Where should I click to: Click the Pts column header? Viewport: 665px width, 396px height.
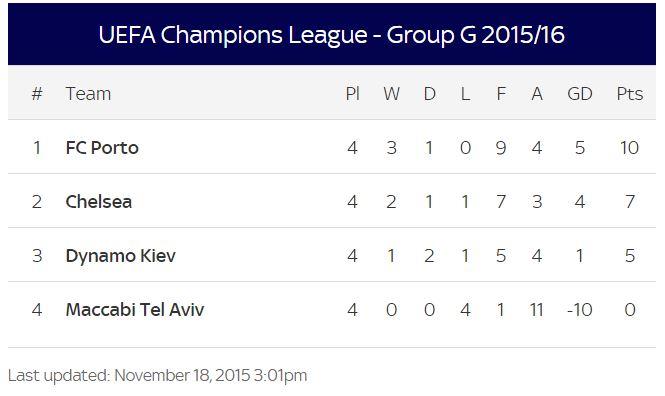630,94
